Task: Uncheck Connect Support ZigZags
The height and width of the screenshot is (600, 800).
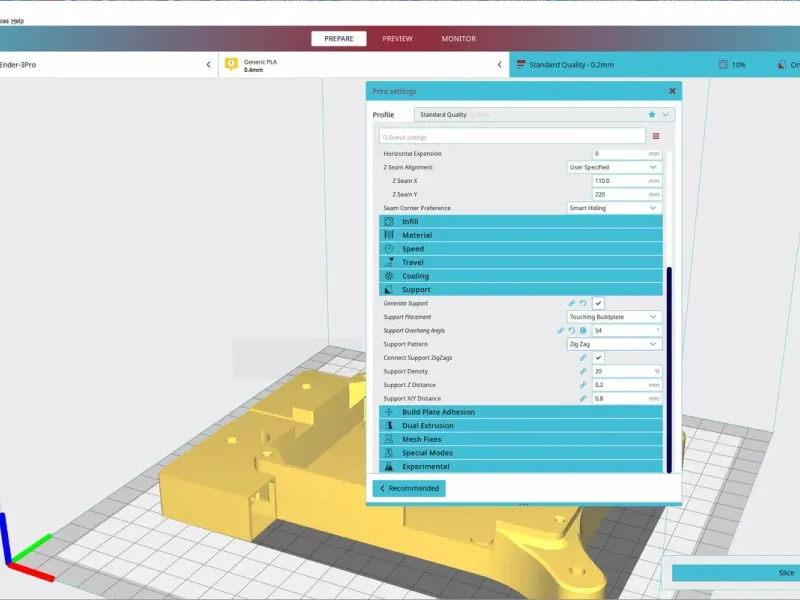Action: [598, 358]
